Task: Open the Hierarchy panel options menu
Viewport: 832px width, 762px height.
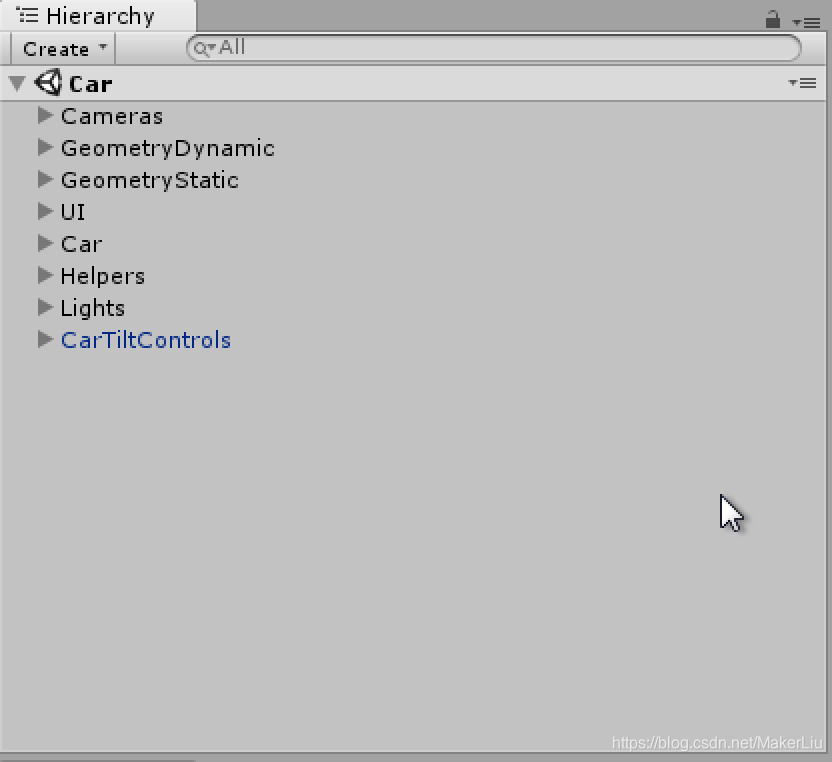Action: 806,22
